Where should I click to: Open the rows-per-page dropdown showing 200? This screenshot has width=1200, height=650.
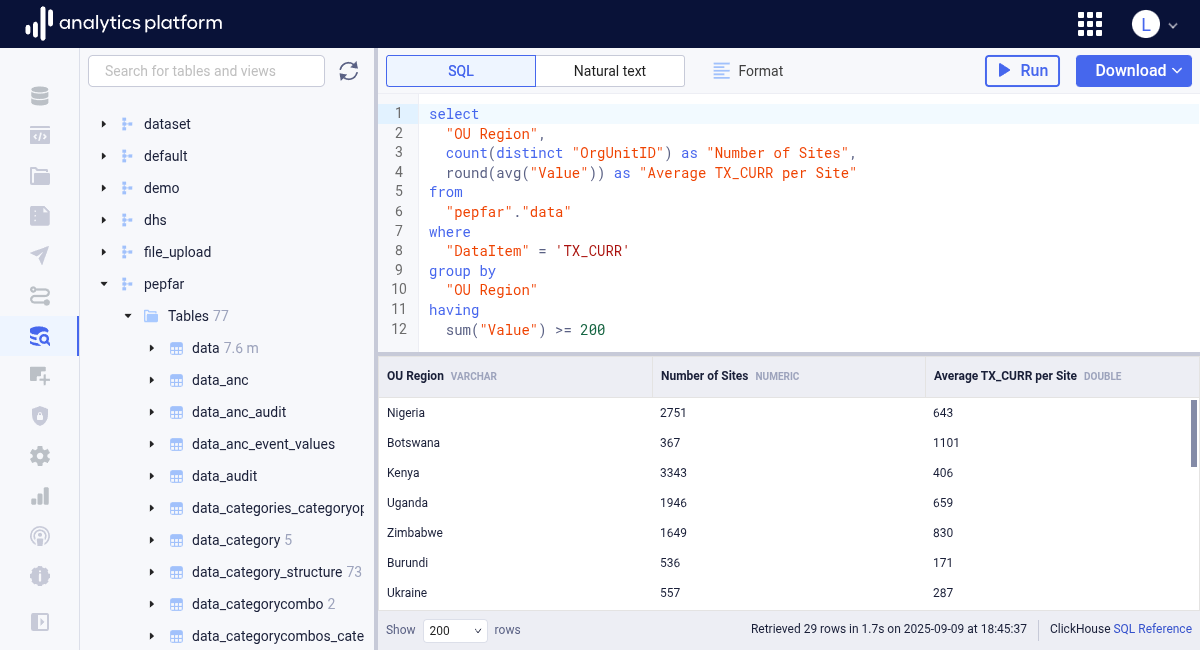click(455, 630)
